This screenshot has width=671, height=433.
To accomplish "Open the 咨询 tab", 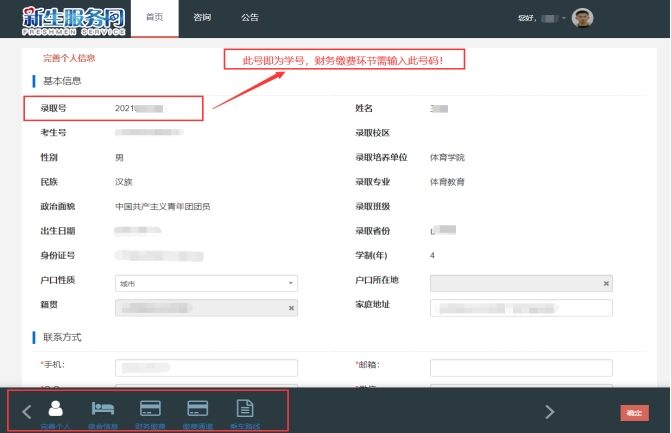I will (202, 18).
